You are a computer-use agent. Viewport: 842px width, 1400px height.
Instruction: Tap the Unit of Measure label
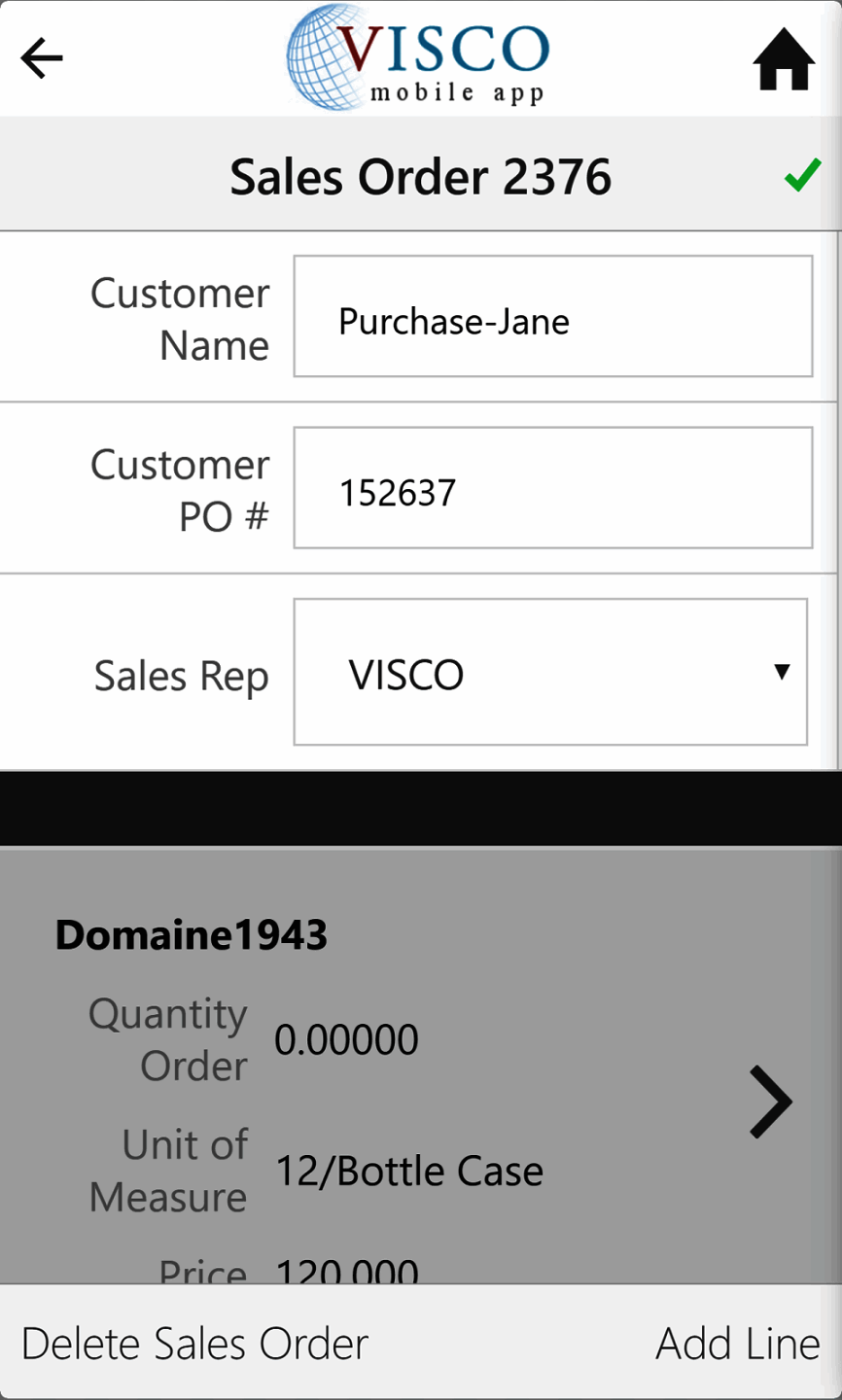(x=169, y=1171)
